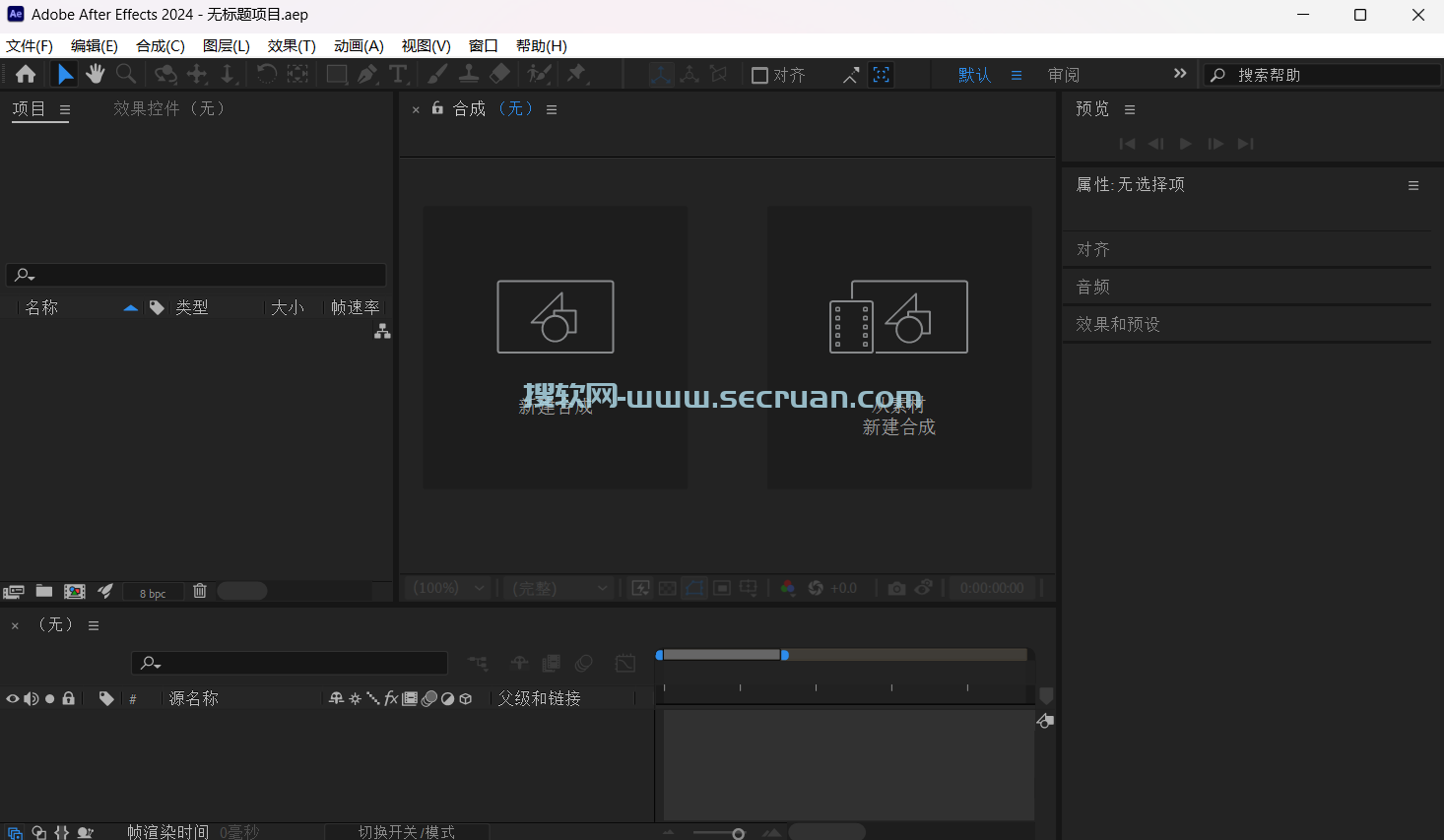Select the Dolly camera tool
The width and height of the screenshot is (1444, 840).
[228, 74]
